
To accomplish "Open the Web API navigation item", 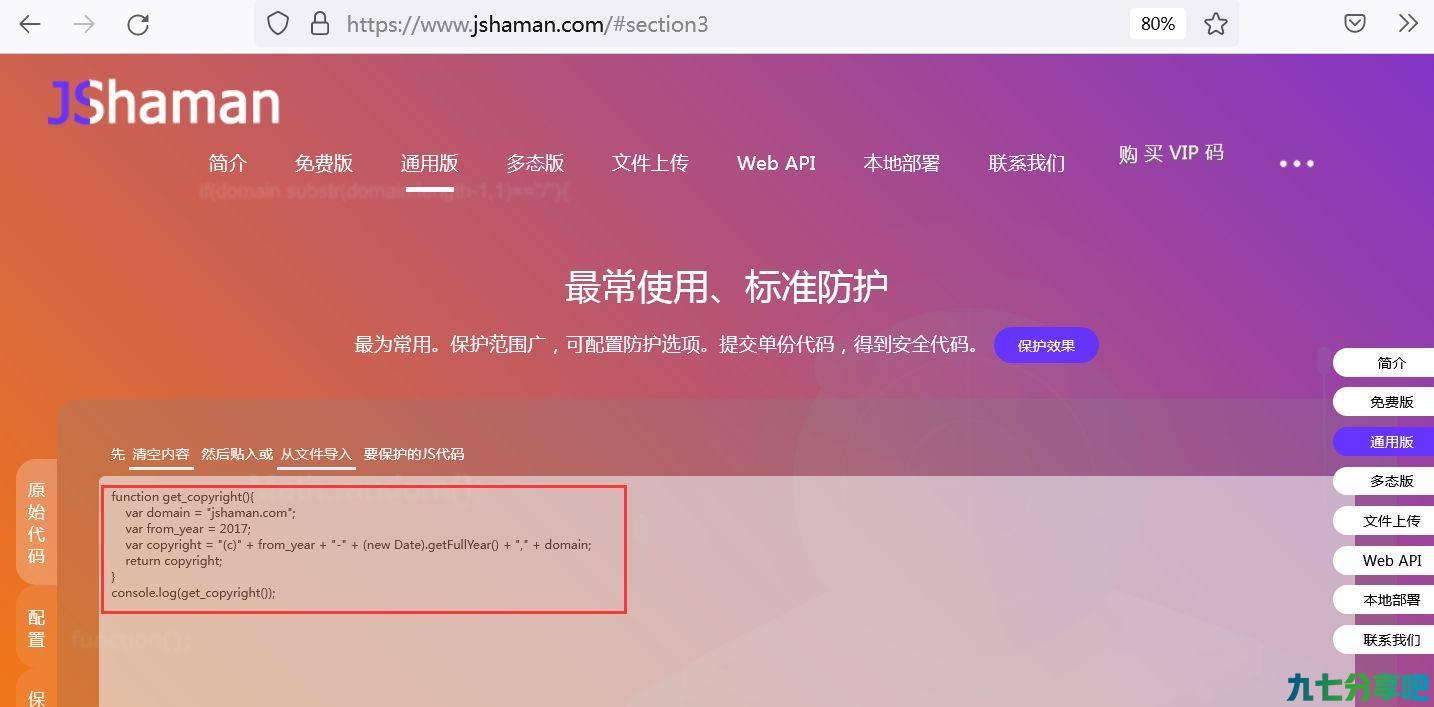I will pyautogui.click(x=776, y=163).
